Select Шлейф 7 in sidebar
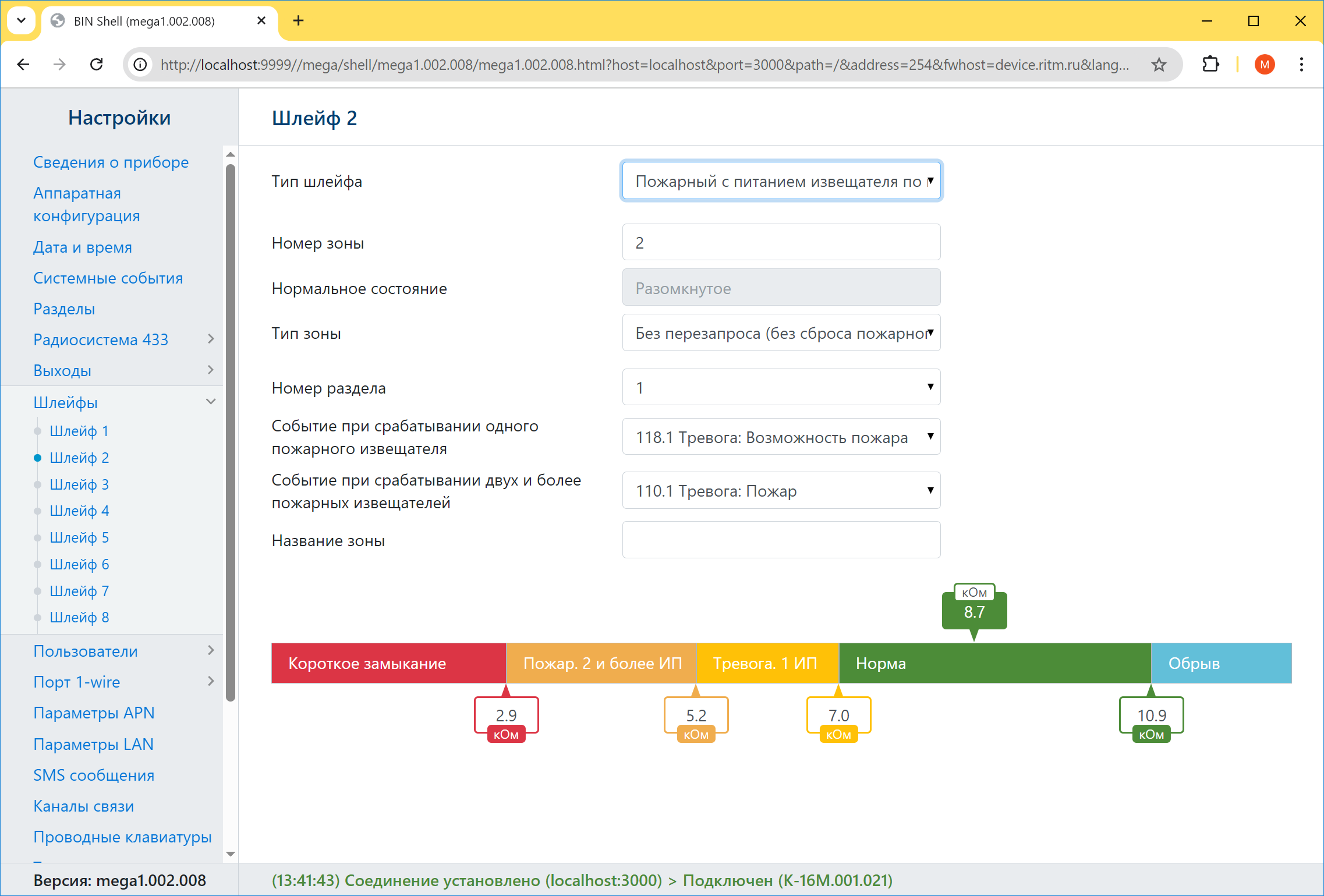 point(79,591)
